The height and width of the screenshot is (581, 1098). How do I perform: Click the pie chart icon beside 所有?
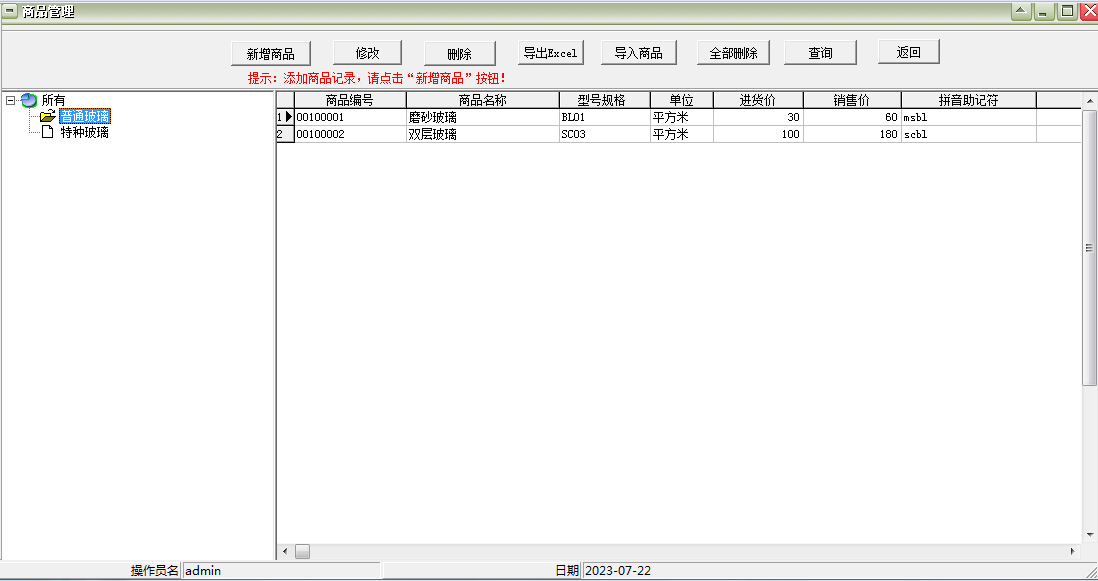(28, 101)
